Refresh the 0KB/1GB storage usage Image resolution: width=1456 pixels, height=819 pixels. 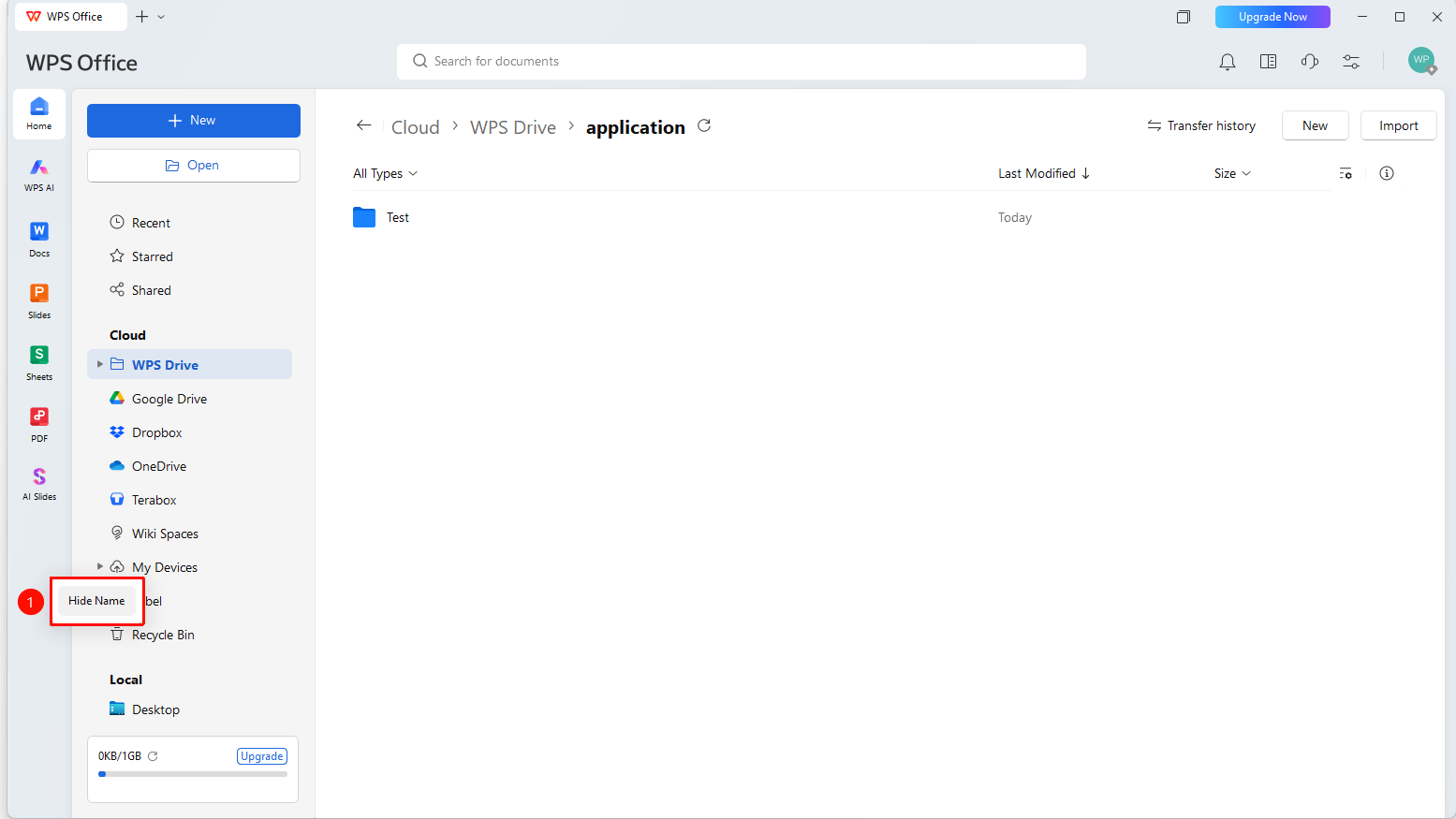[153, 755]
